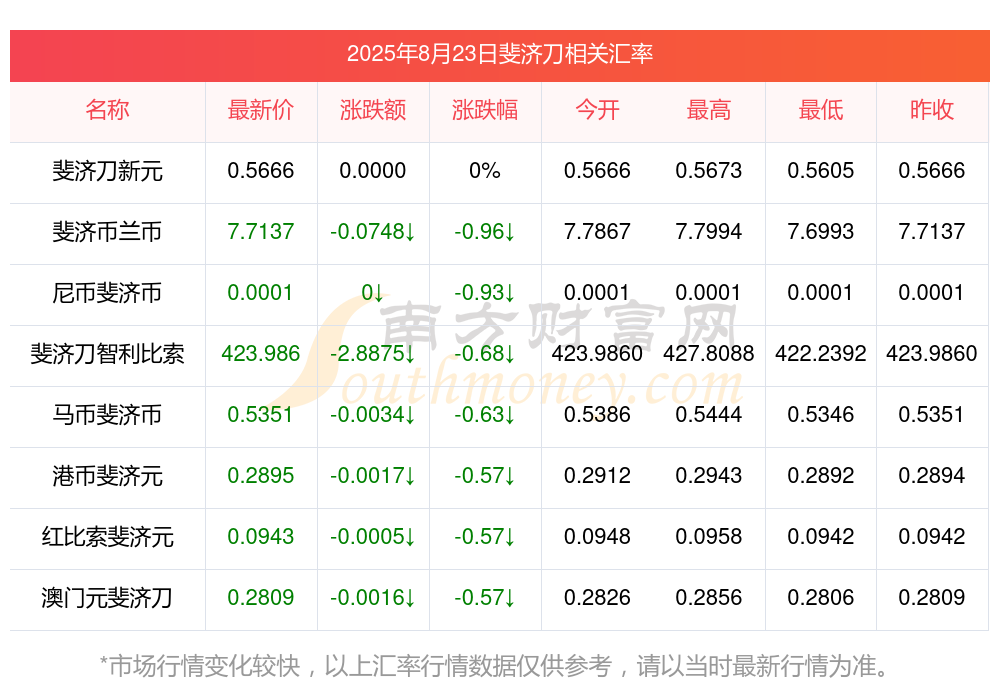This screenshot has height=698, width=1000.
Task: Click the open value 0.0948
Action: coord(597,537)
